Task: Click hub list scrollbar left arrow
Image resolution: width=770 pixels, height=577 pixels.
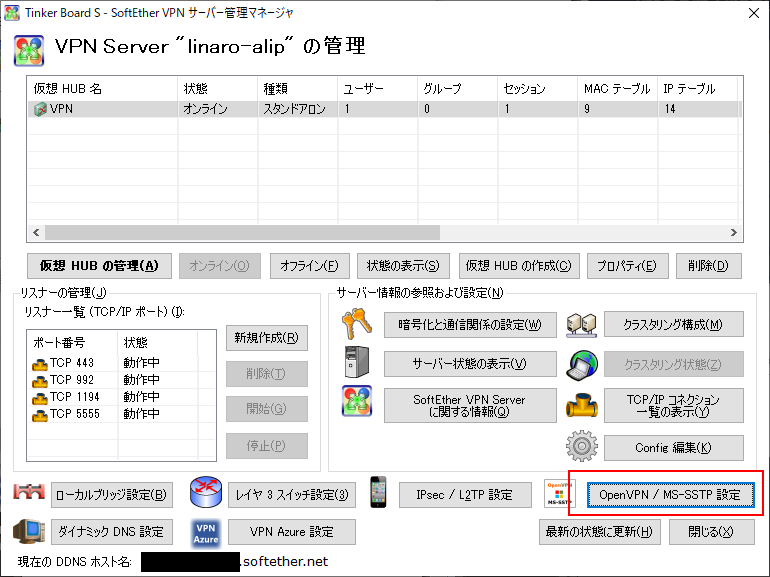Action: click(x=36, y=233)
